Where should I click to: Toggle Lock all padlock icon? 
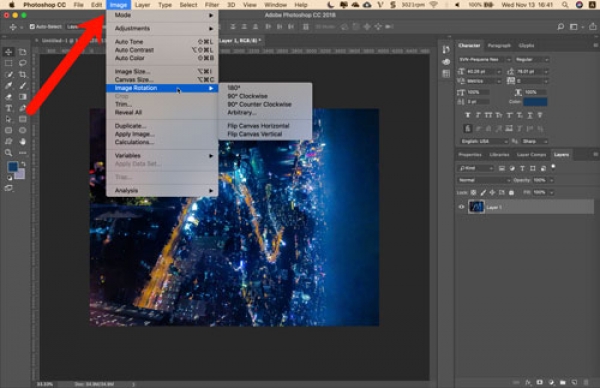pyautogui.click(x=512, y=192)
